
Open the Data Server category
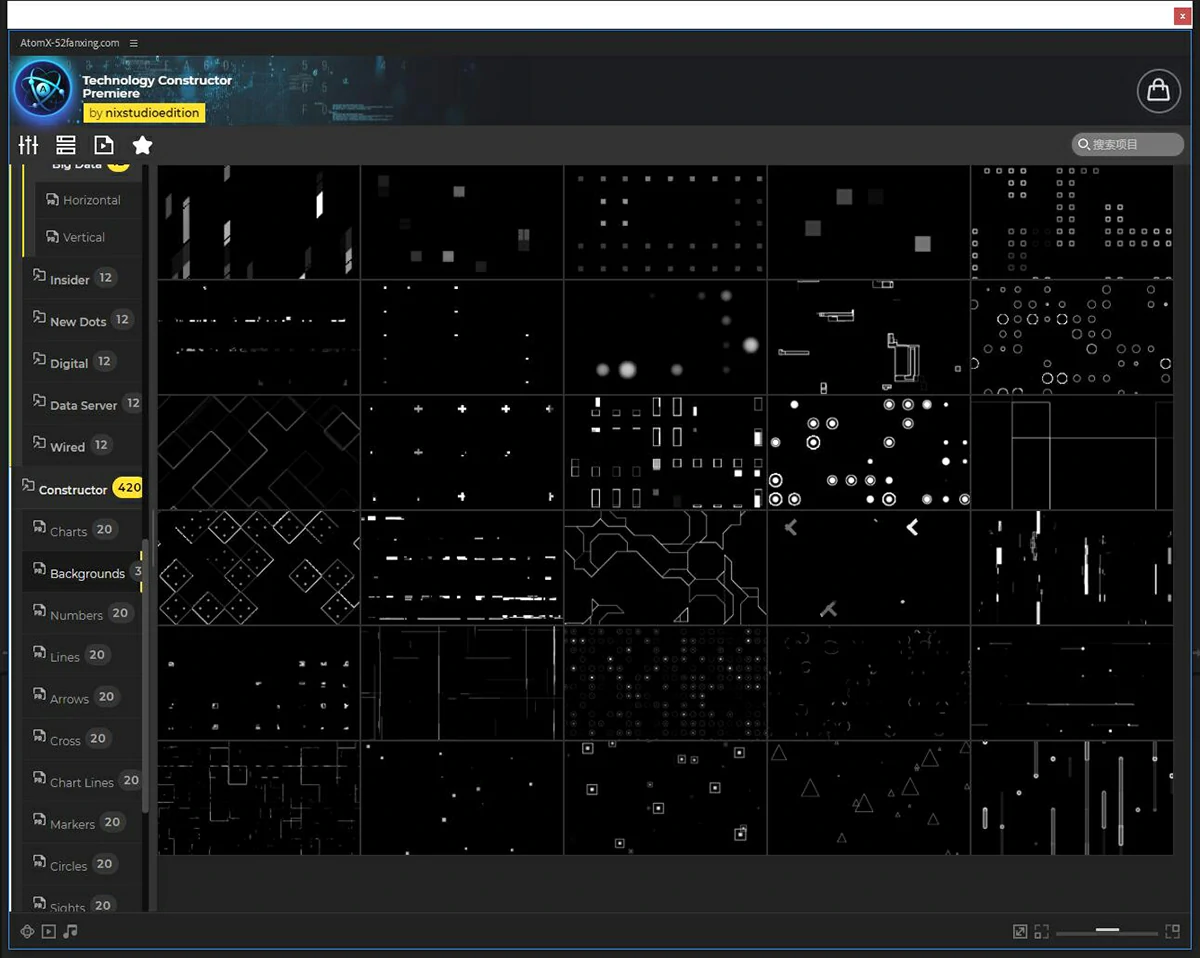[82, 404]
